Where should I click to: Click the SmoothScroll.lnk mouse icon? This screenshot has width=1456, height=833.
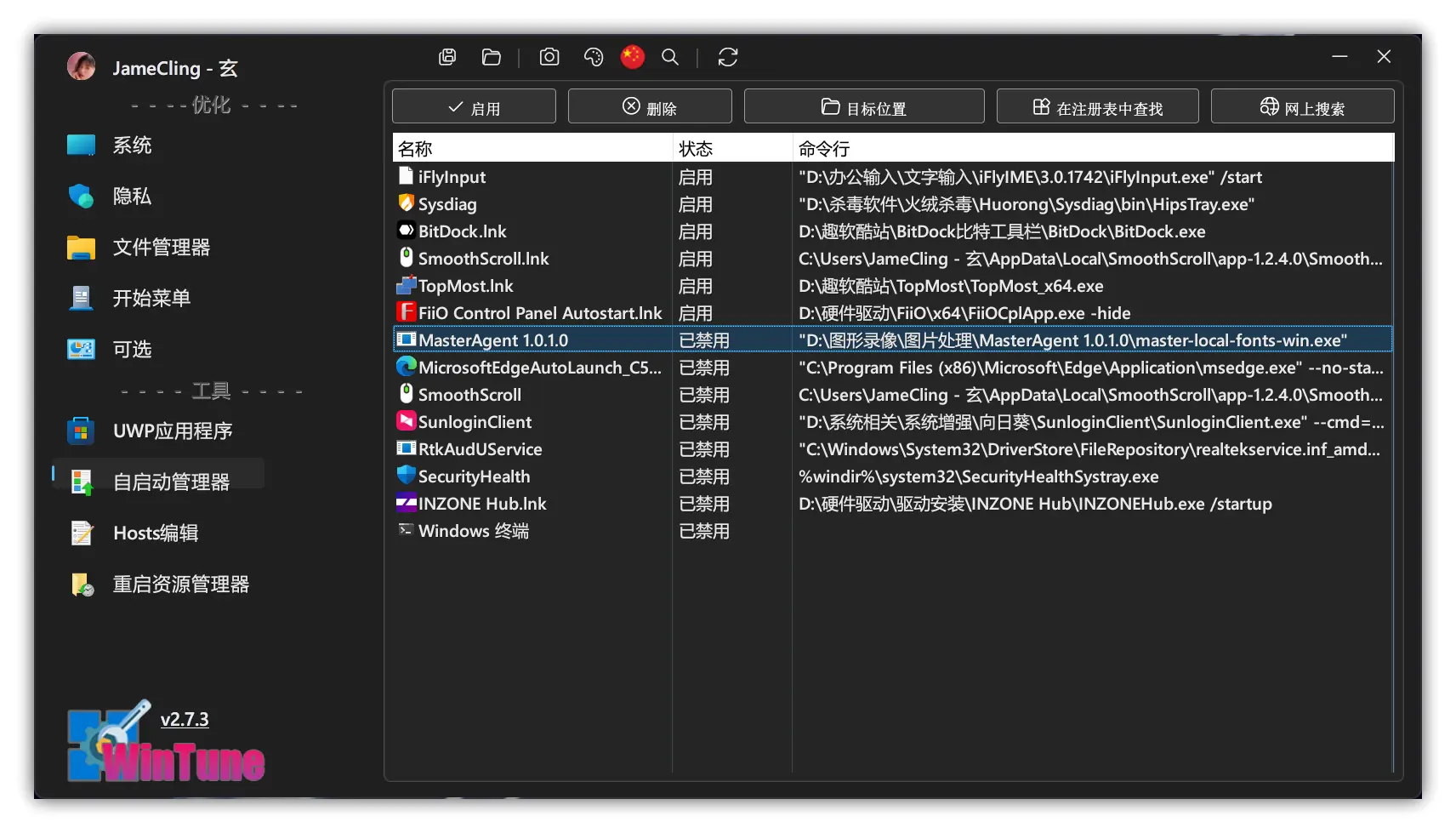pyautogui.click(x=407, y=257)
